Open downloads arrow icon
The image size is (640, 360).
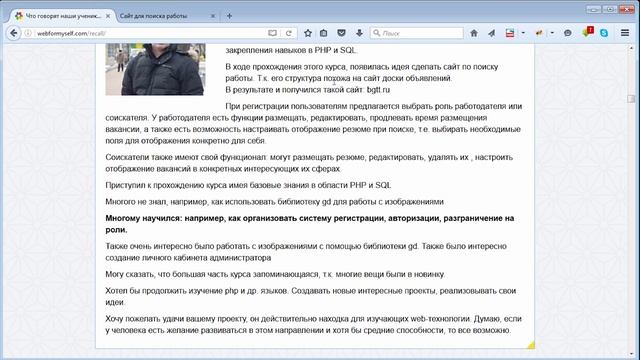coord(359,33)
